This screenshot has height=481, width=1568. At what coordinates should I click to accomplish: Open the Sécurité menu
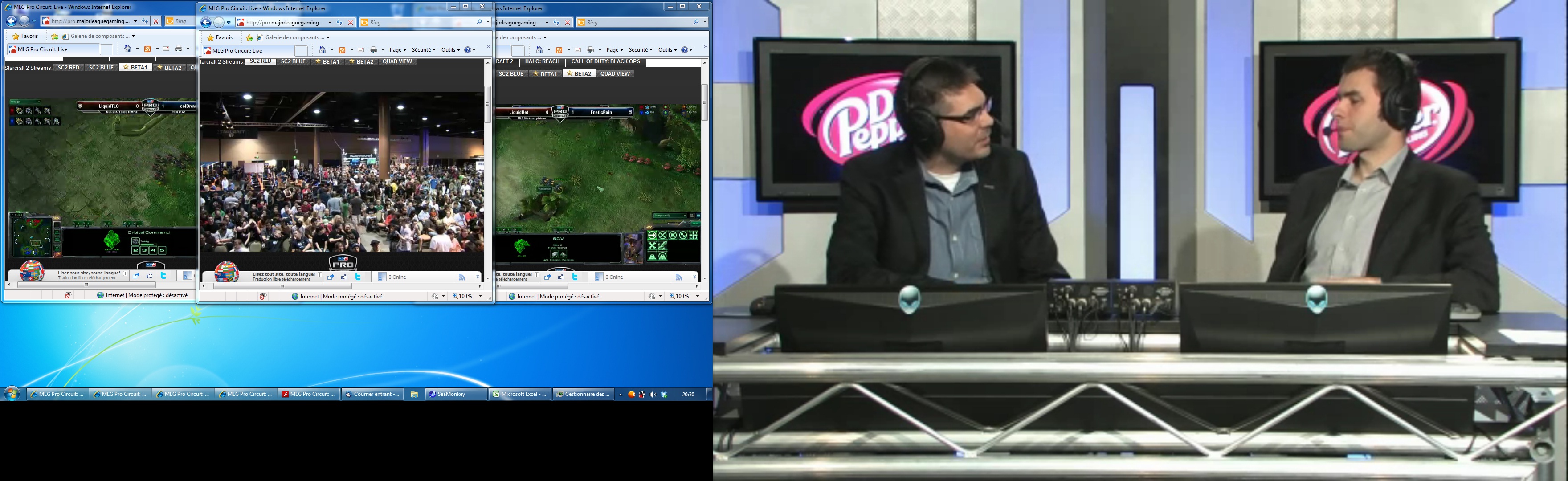(423, 50)
